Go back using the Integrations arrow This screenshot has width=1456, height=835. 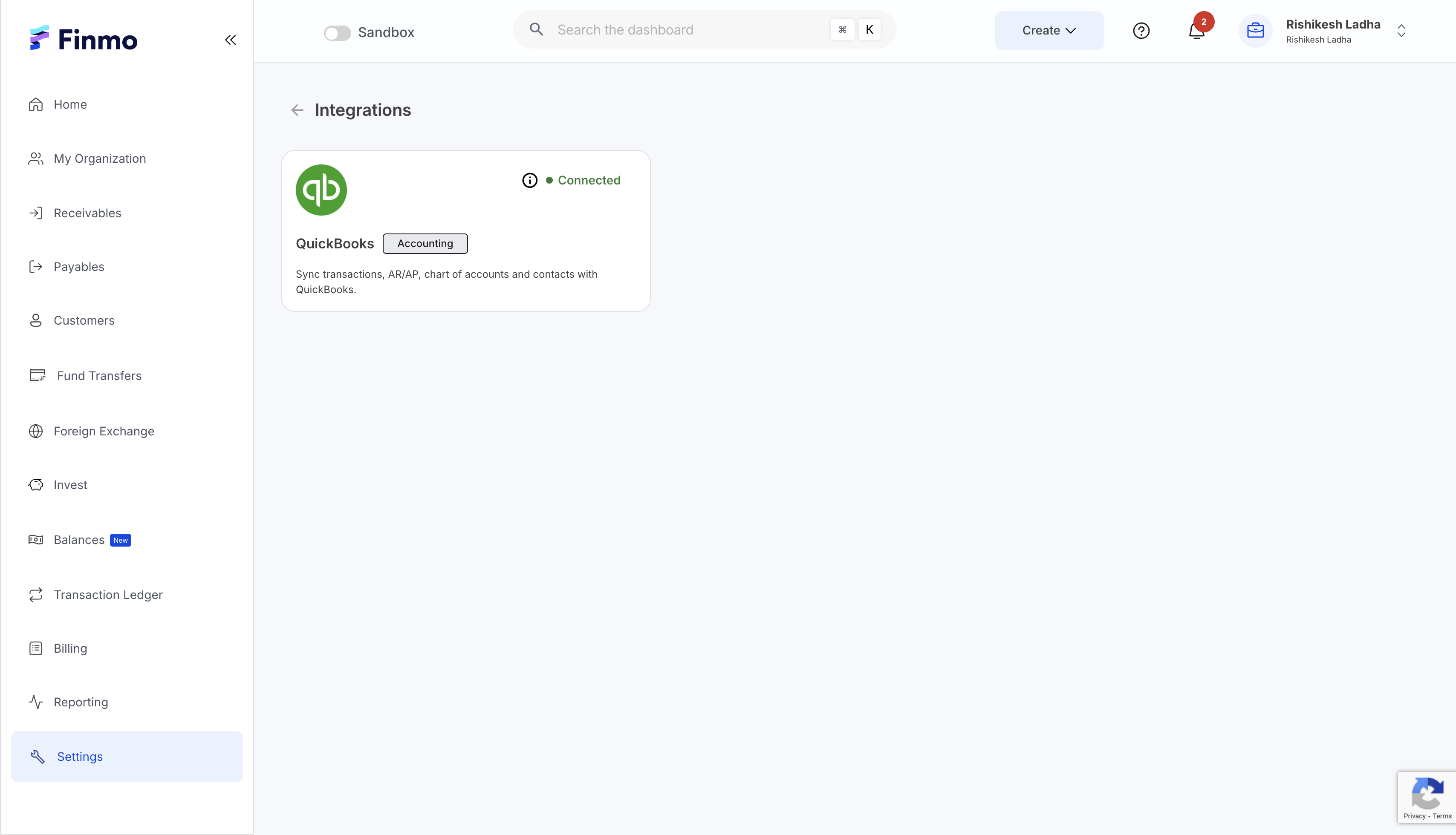(x=297, y=110)
